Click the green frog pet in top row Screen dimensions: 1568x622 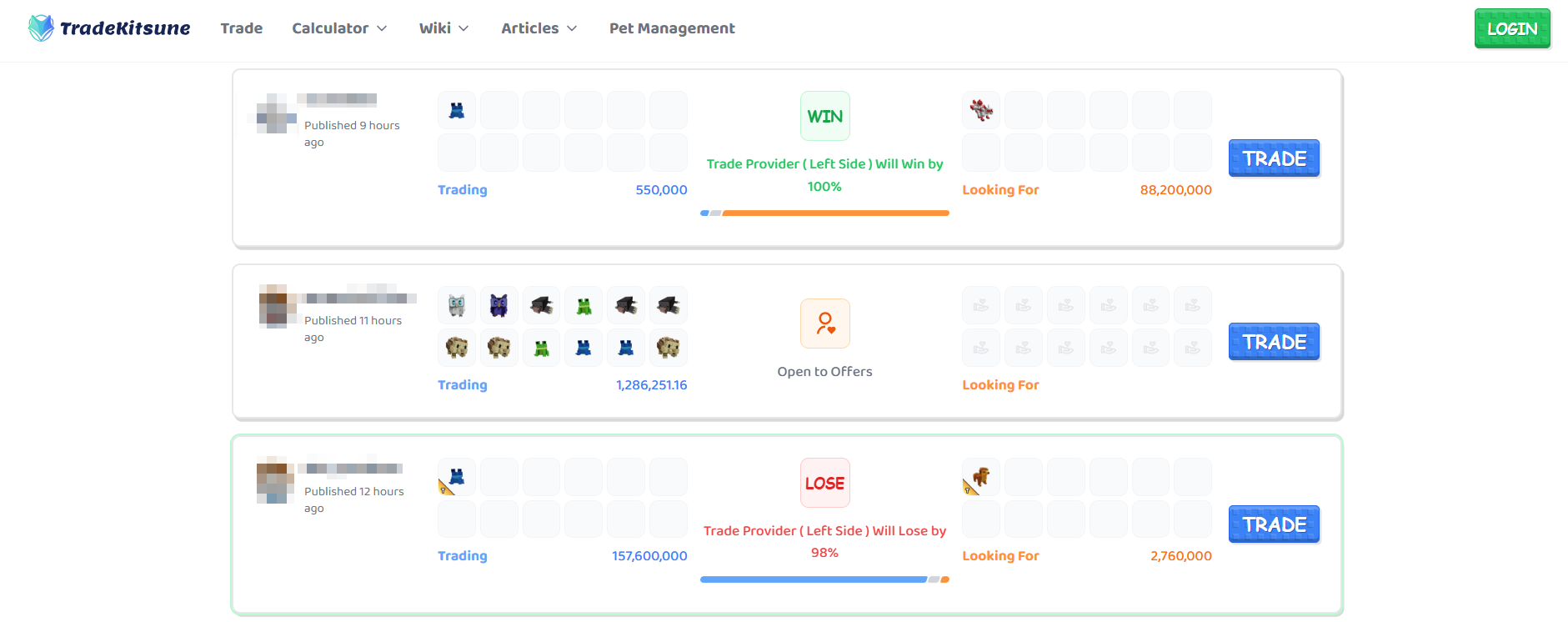click(x=584, y=305)
